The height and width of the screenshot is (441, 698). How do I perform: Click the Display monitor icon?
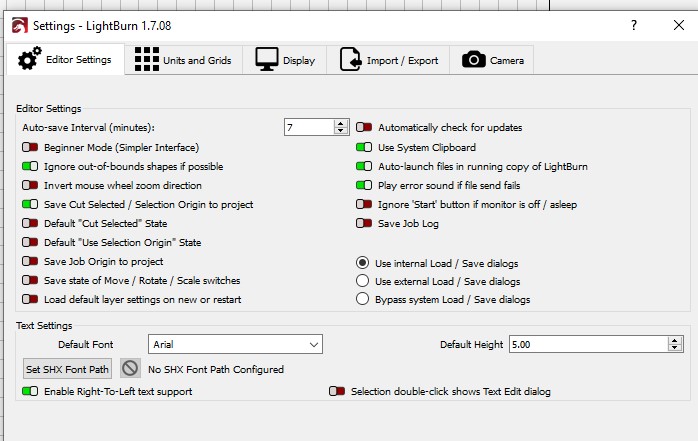pos(267,59)
